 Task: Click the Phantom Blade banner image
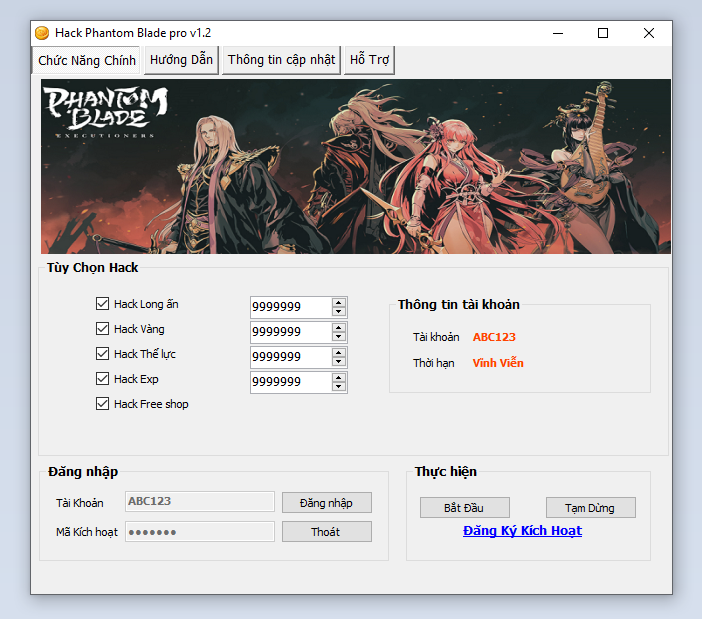tap(355, 166)
